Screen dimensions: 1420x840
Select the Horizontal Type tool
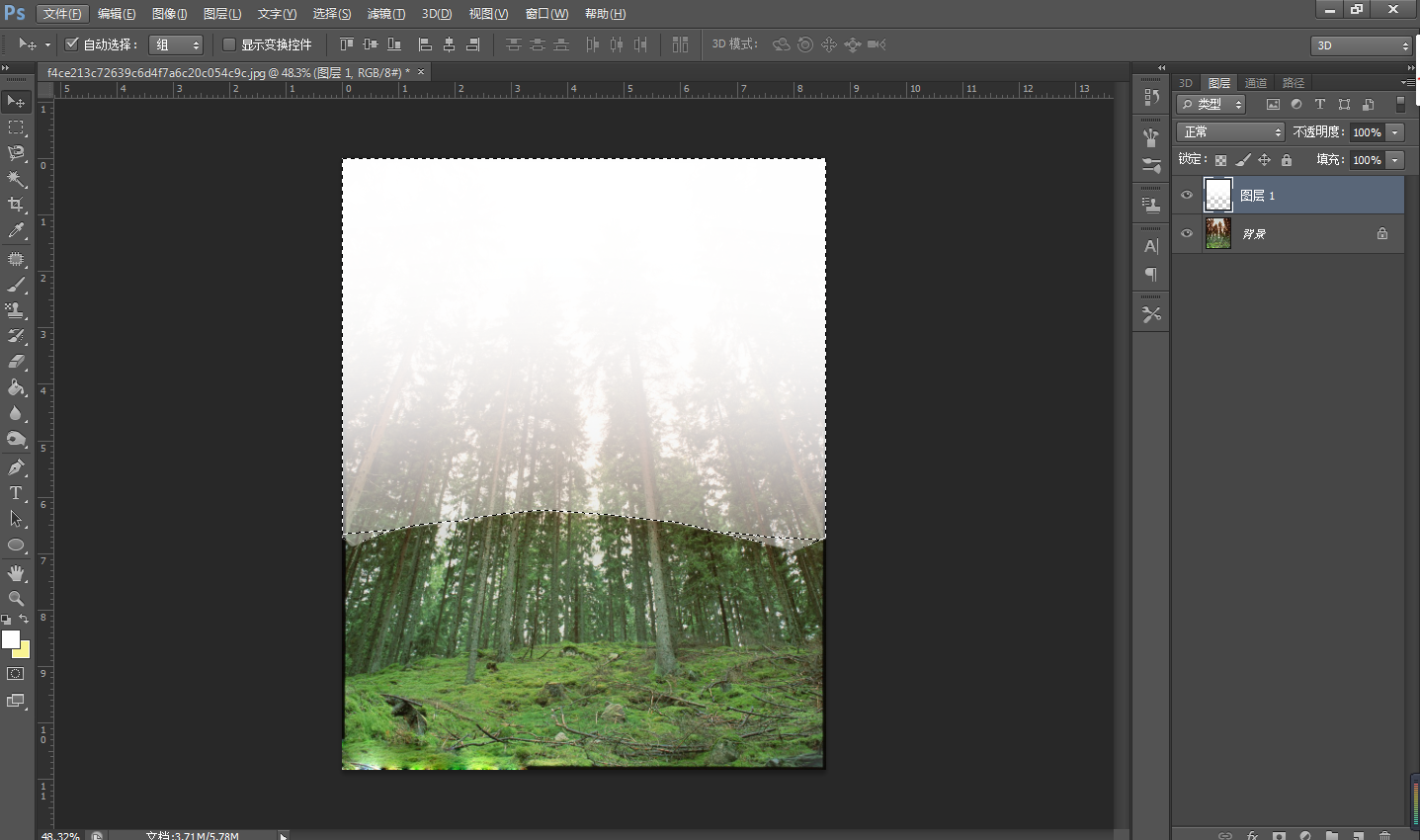click(16, 493)
